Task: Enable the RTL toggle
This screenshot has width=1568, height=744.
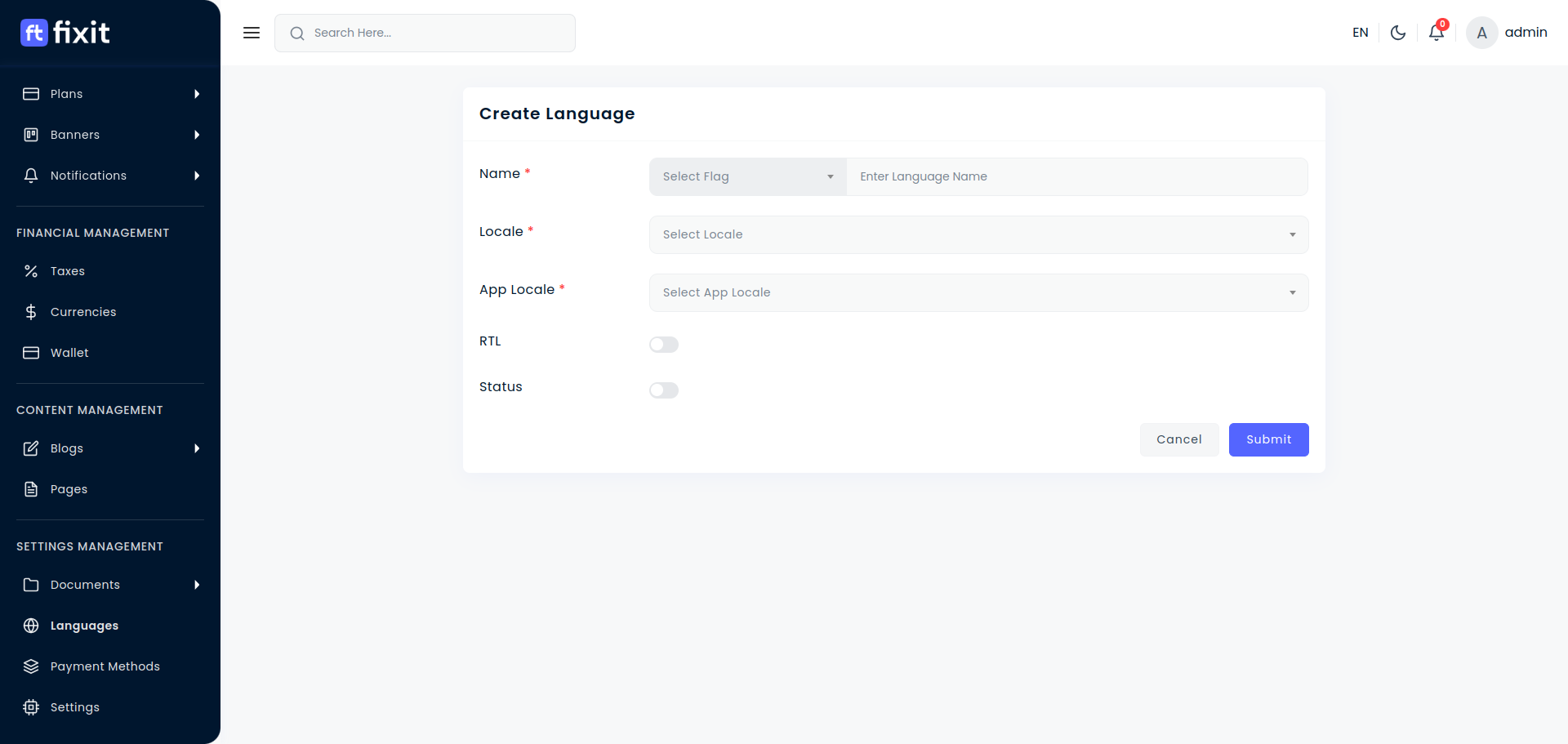Action: 664,345
